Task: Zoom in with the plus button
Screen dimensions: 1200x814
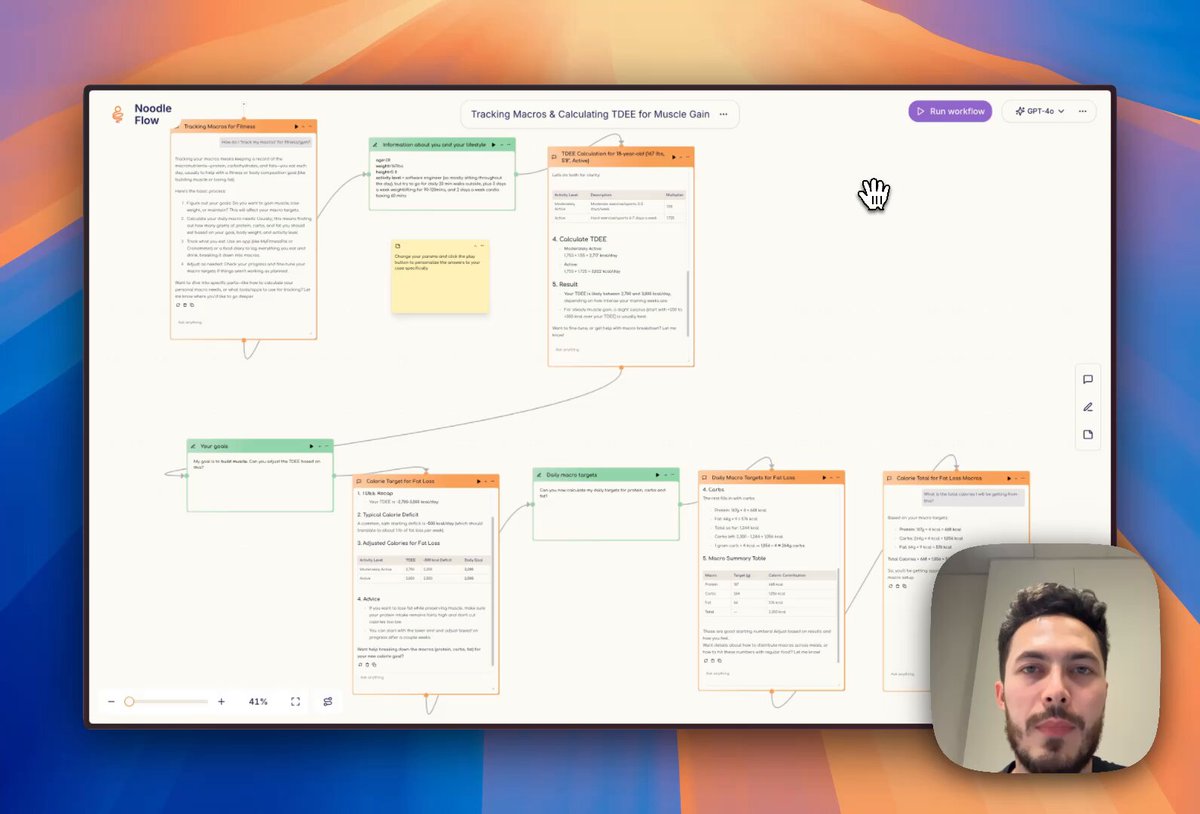Action: pos(221,702)
